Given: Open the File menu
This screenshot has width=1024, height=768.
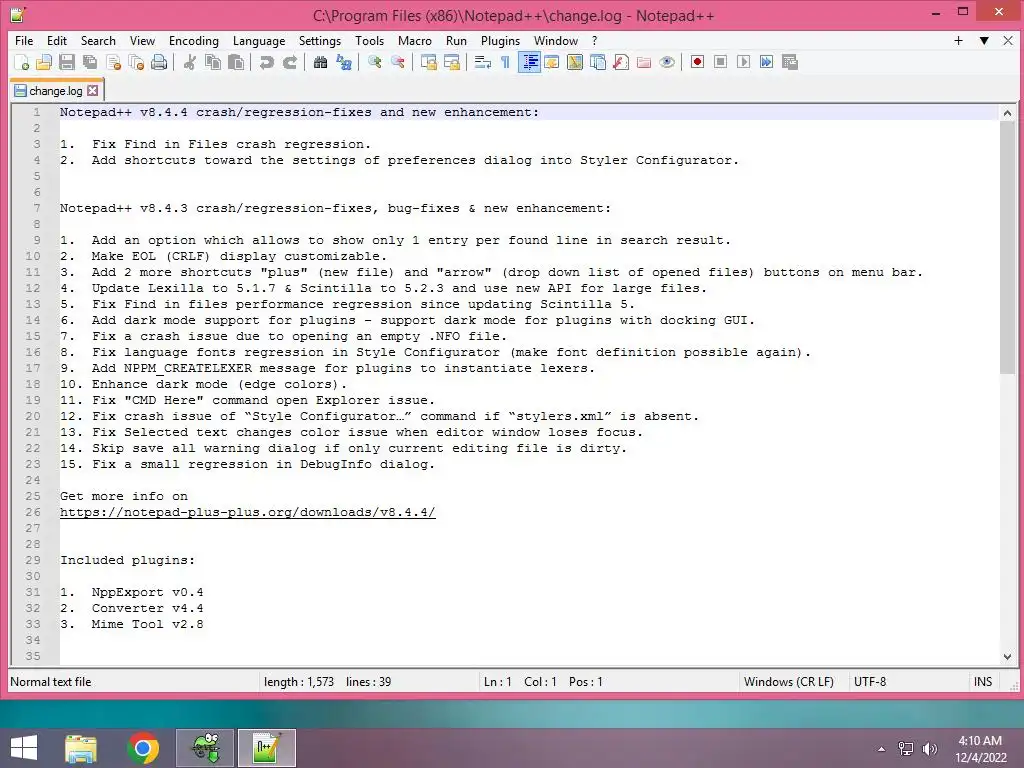Looking at the screenshot, I should 24,40.
